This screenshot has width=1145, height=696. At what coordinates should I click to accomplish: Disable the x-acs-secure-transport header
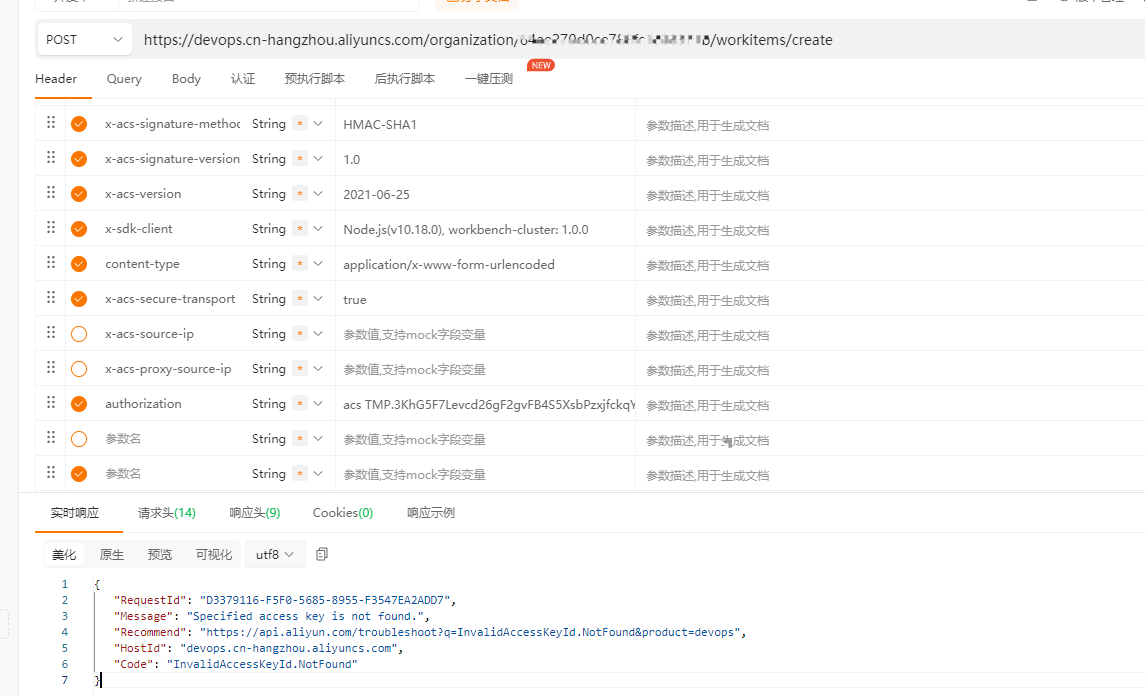tap(78, 298)
